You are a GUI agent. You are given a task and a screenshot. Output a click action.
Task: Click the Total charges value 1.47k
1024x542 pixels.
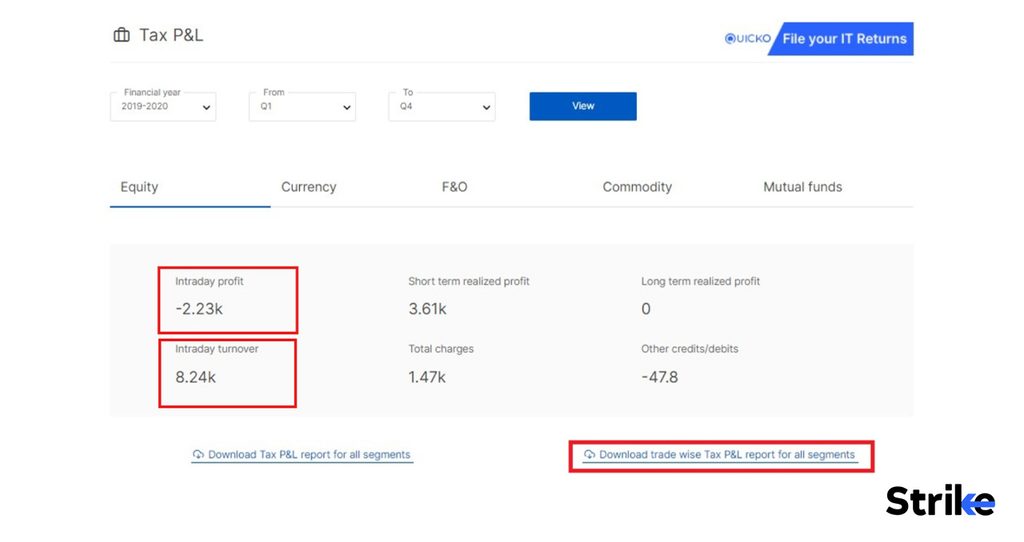(x=427, y=377)
